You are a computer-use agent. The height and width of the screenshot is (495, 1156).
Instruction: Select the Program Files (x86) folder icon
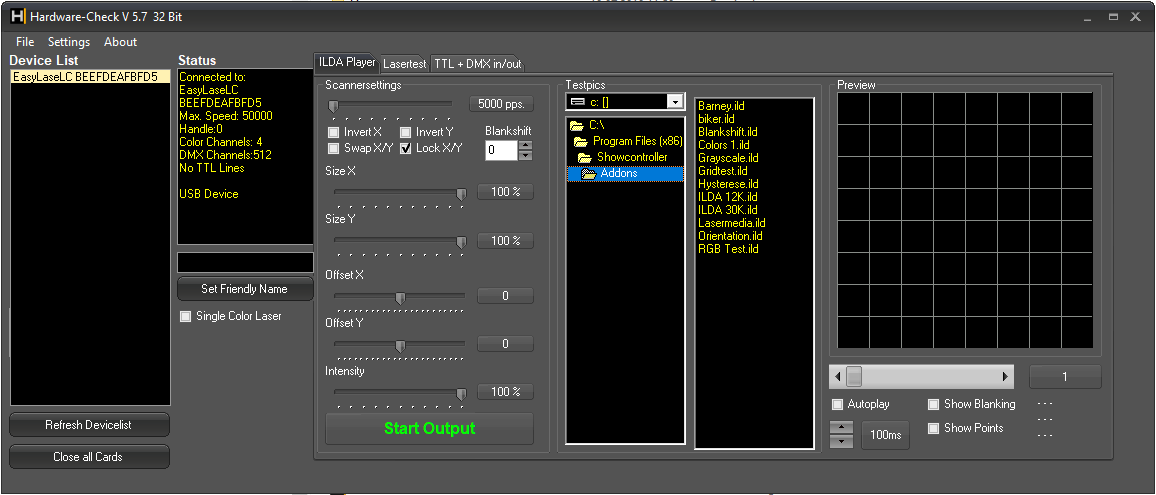coord(581,141)
